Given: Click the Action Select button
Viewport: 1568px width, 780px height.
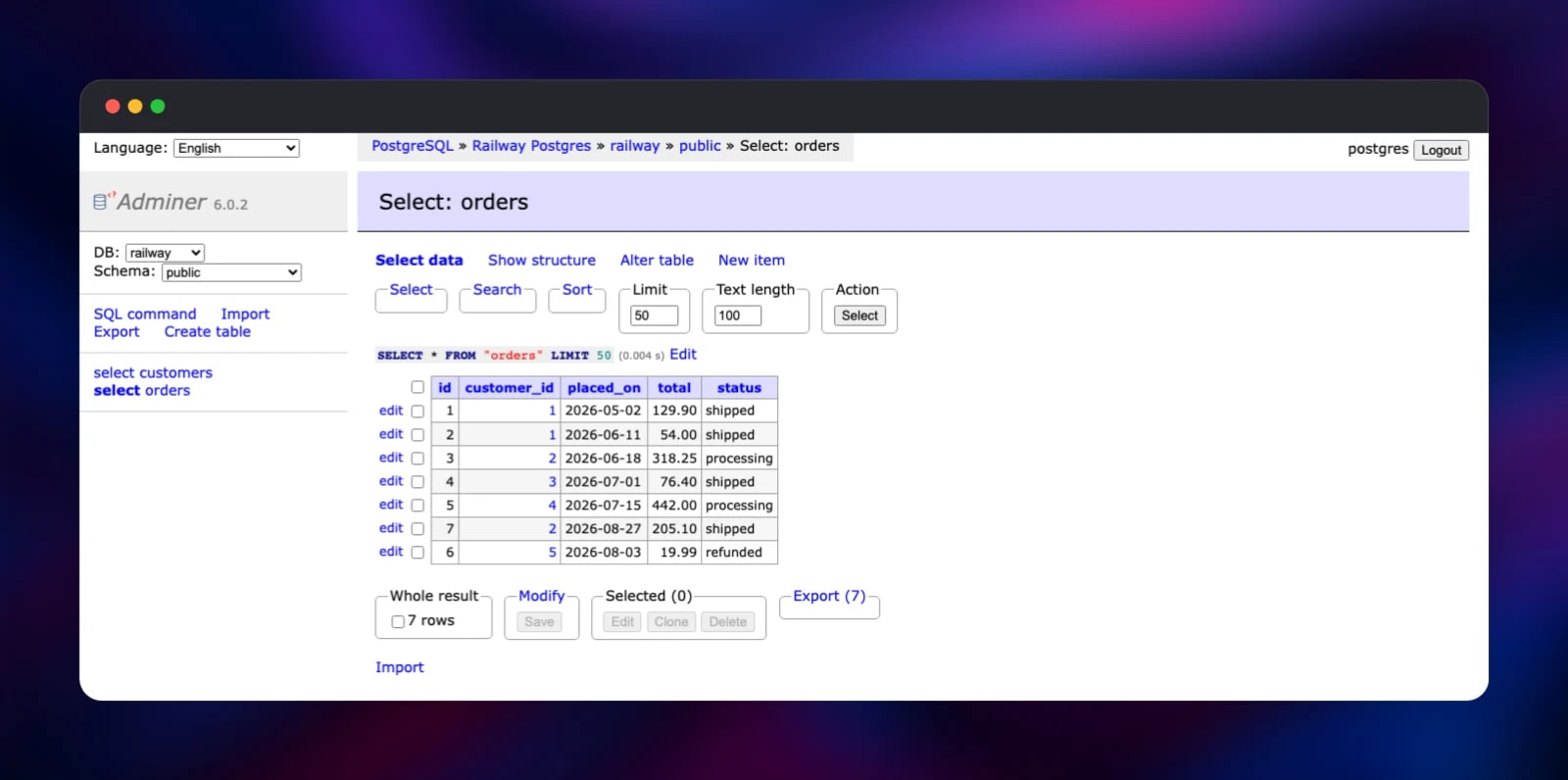Looking at the screenshot, I should point(859,316).
